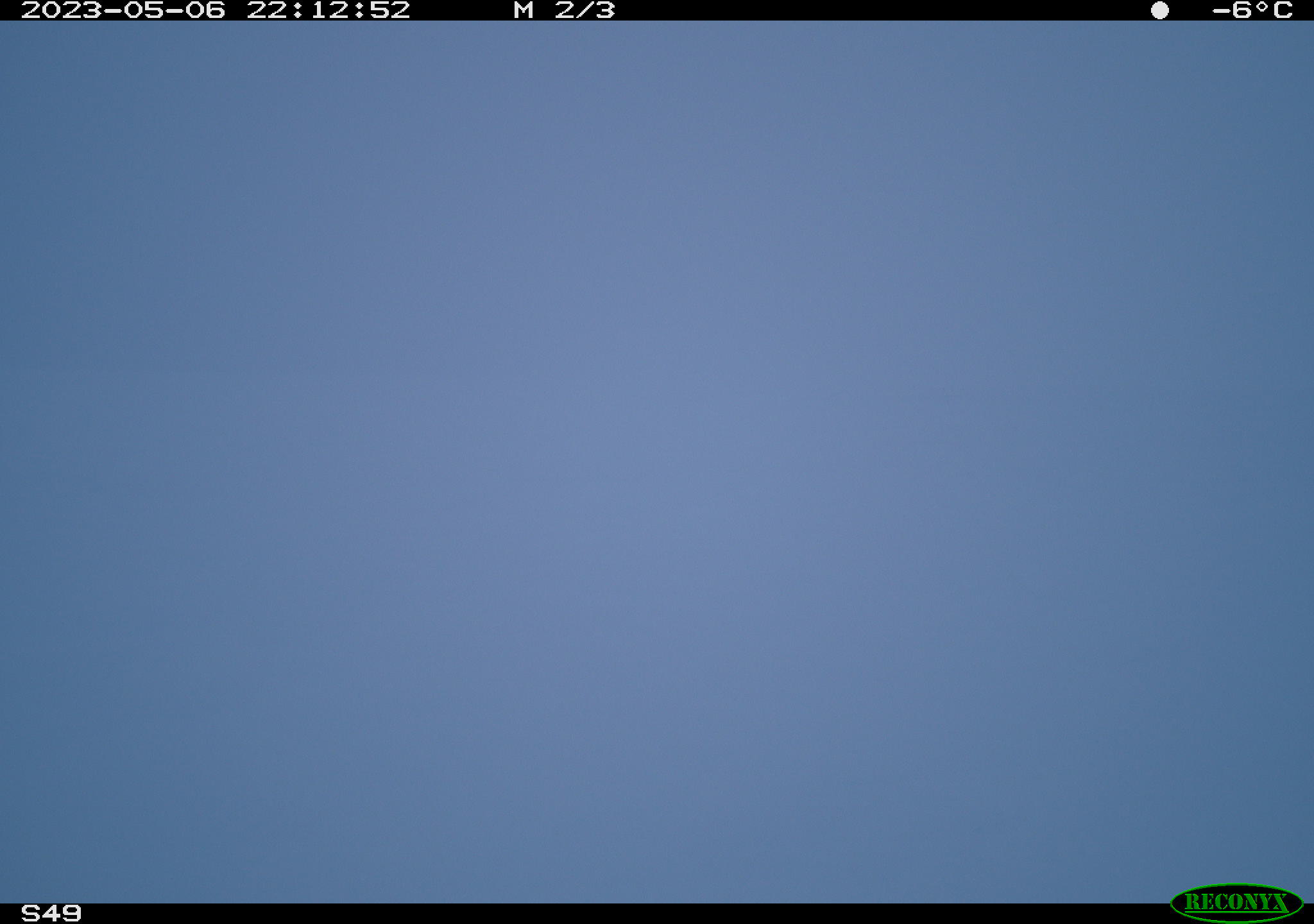Viewport: 1314px width, 924px height.
Task: Click the hour 22 in the time
Action: tap(267, 10)
